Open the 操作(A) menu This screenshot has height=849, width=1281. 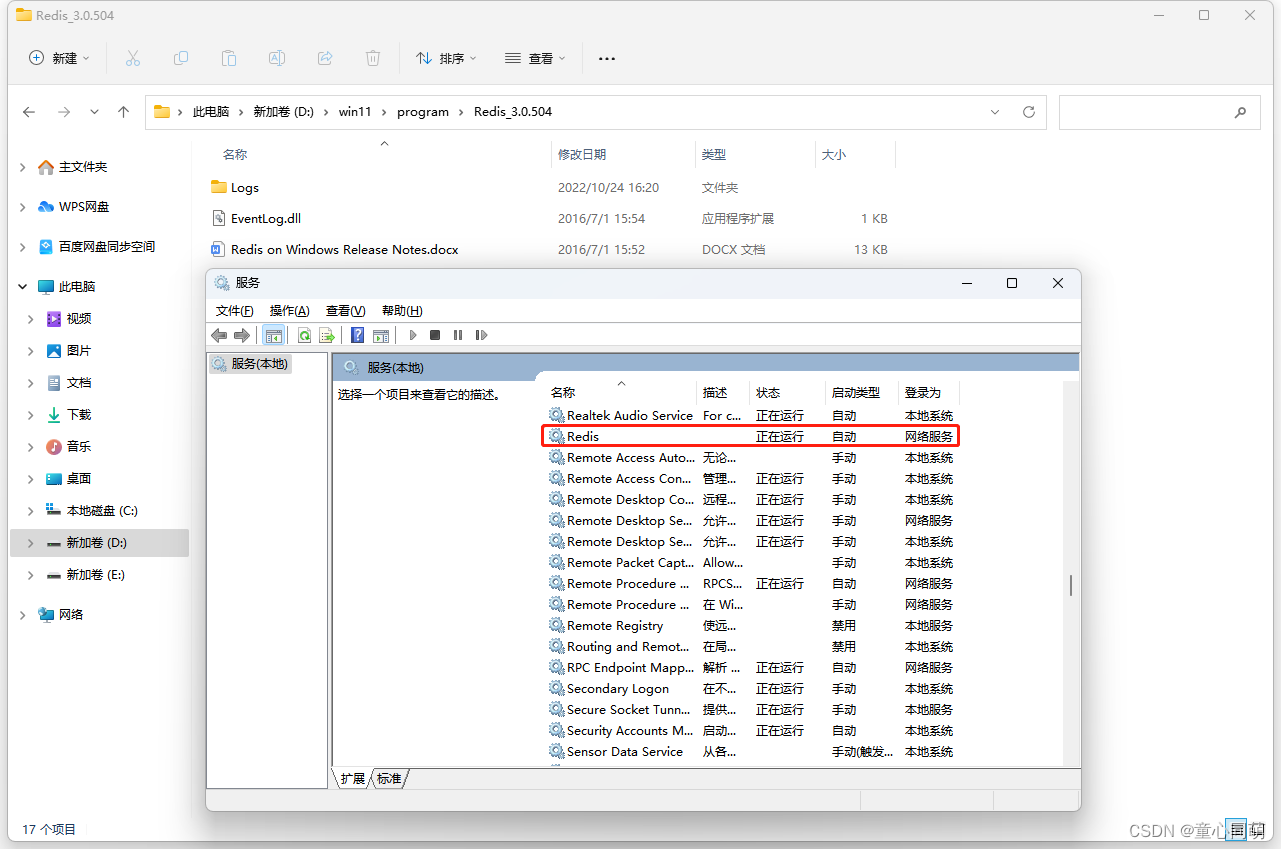(x=289, y=310)
